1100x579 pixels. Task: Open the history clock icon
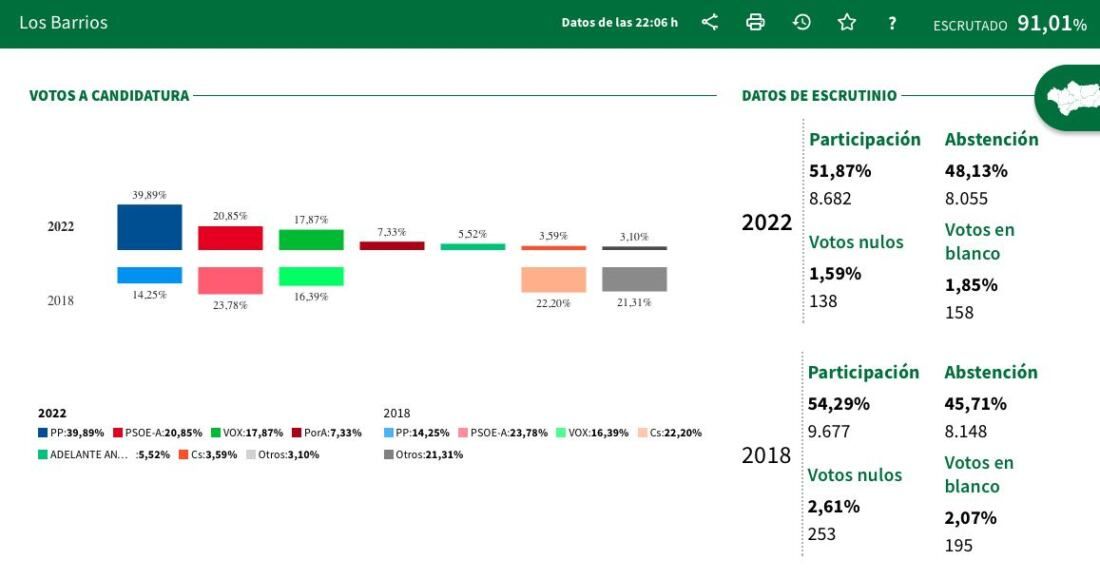[801, 22]
